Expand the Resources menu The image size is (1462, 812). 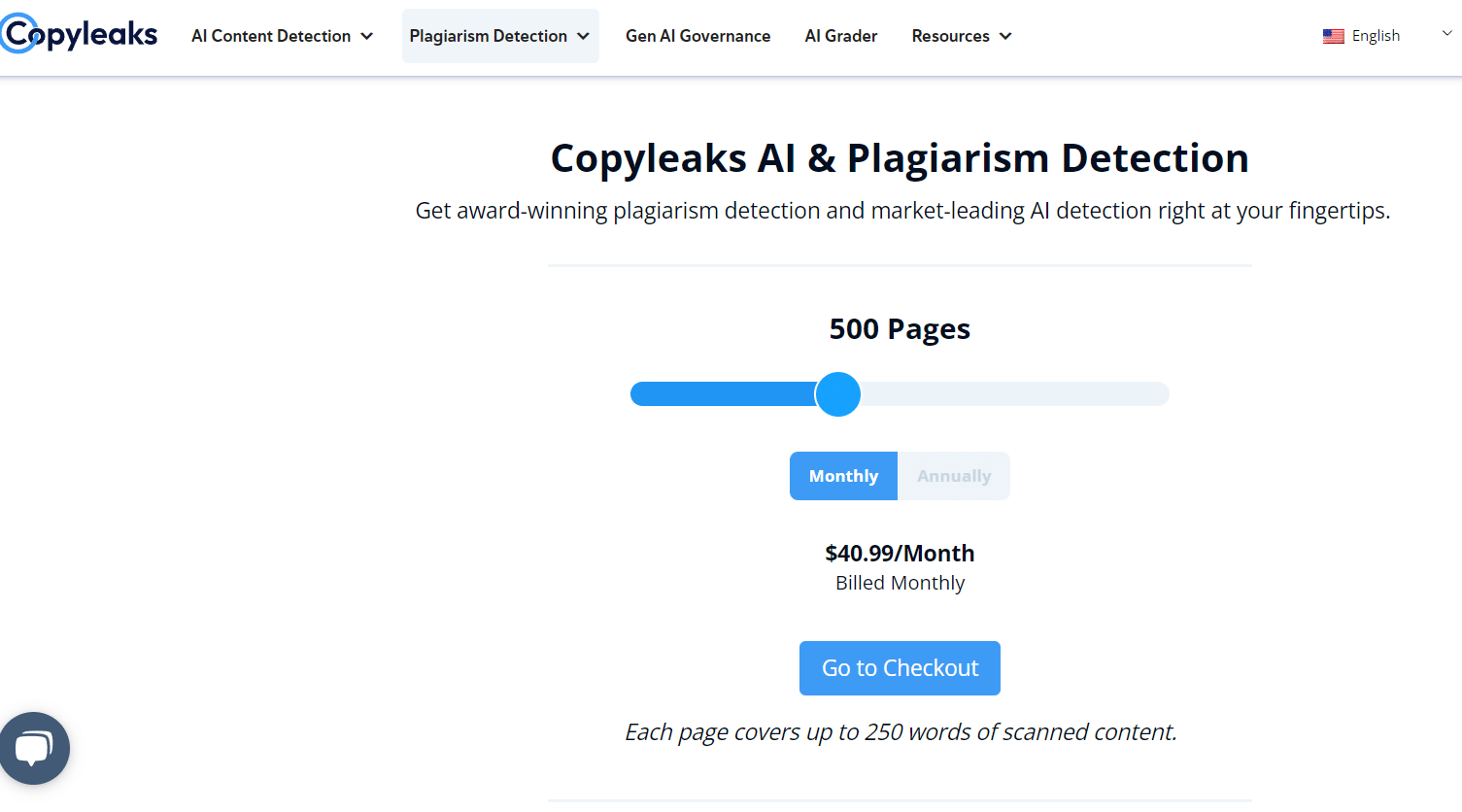962,36
